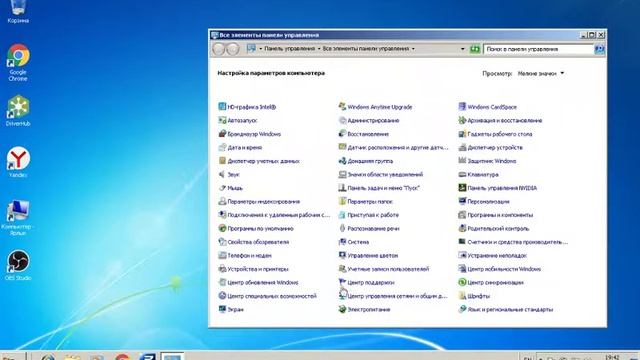Click the Мышь icon

pos(222,188)
